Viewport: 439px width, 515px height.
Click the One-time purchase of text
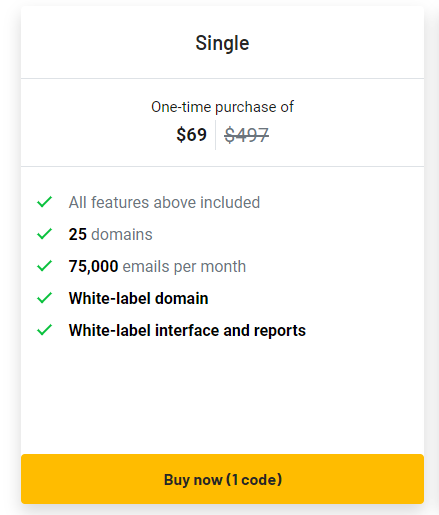point(222,107)
